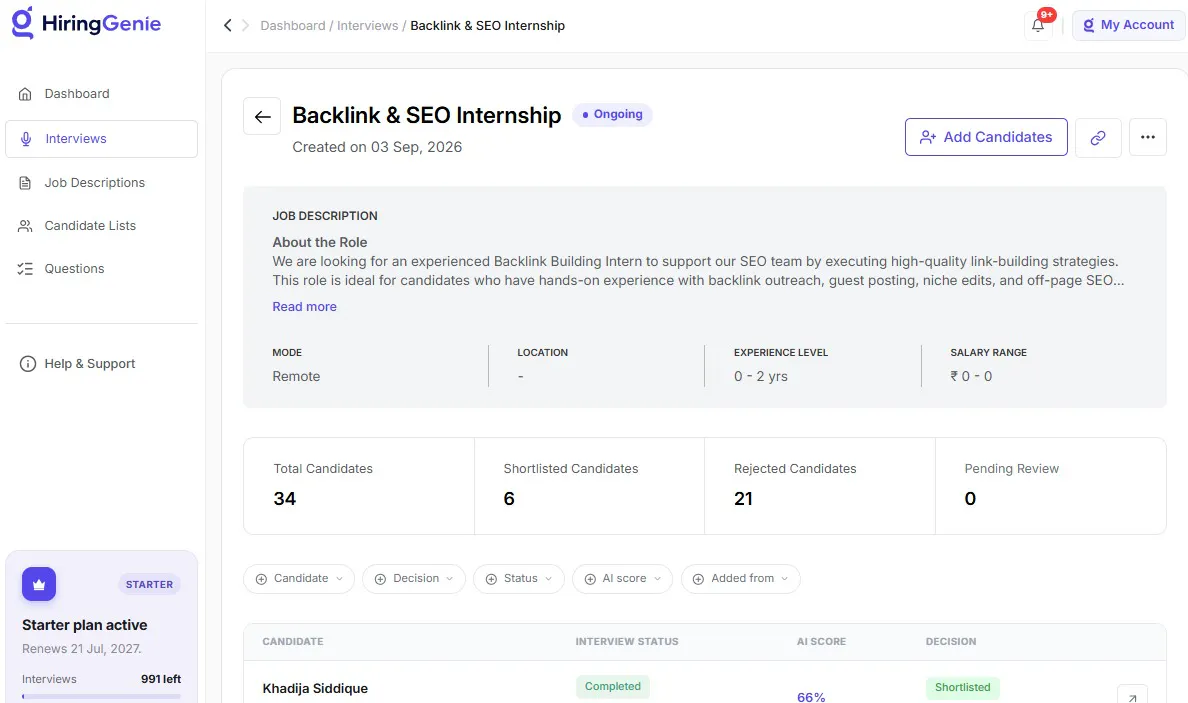Open the three-dots more options menu

tap(1148, 137)
